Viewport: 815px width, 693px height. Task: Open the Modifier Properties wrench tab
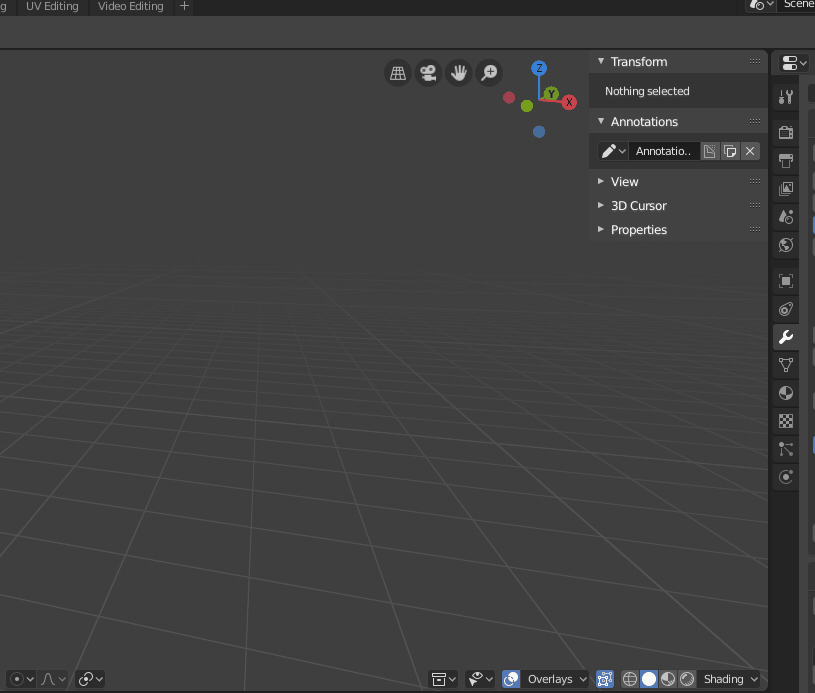[x=785, y=337]
